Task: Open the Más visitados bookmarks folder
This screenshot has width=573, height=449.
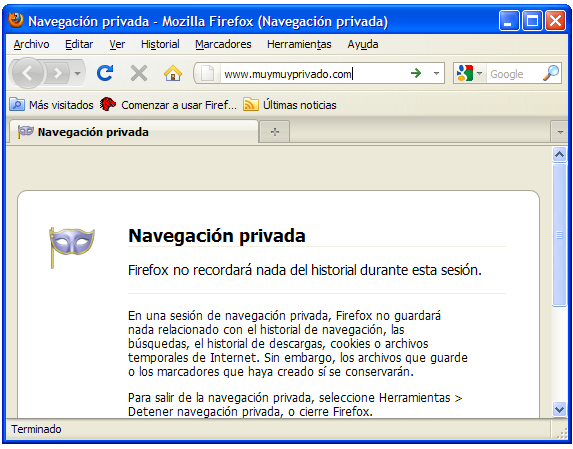Action: point(52,105)
